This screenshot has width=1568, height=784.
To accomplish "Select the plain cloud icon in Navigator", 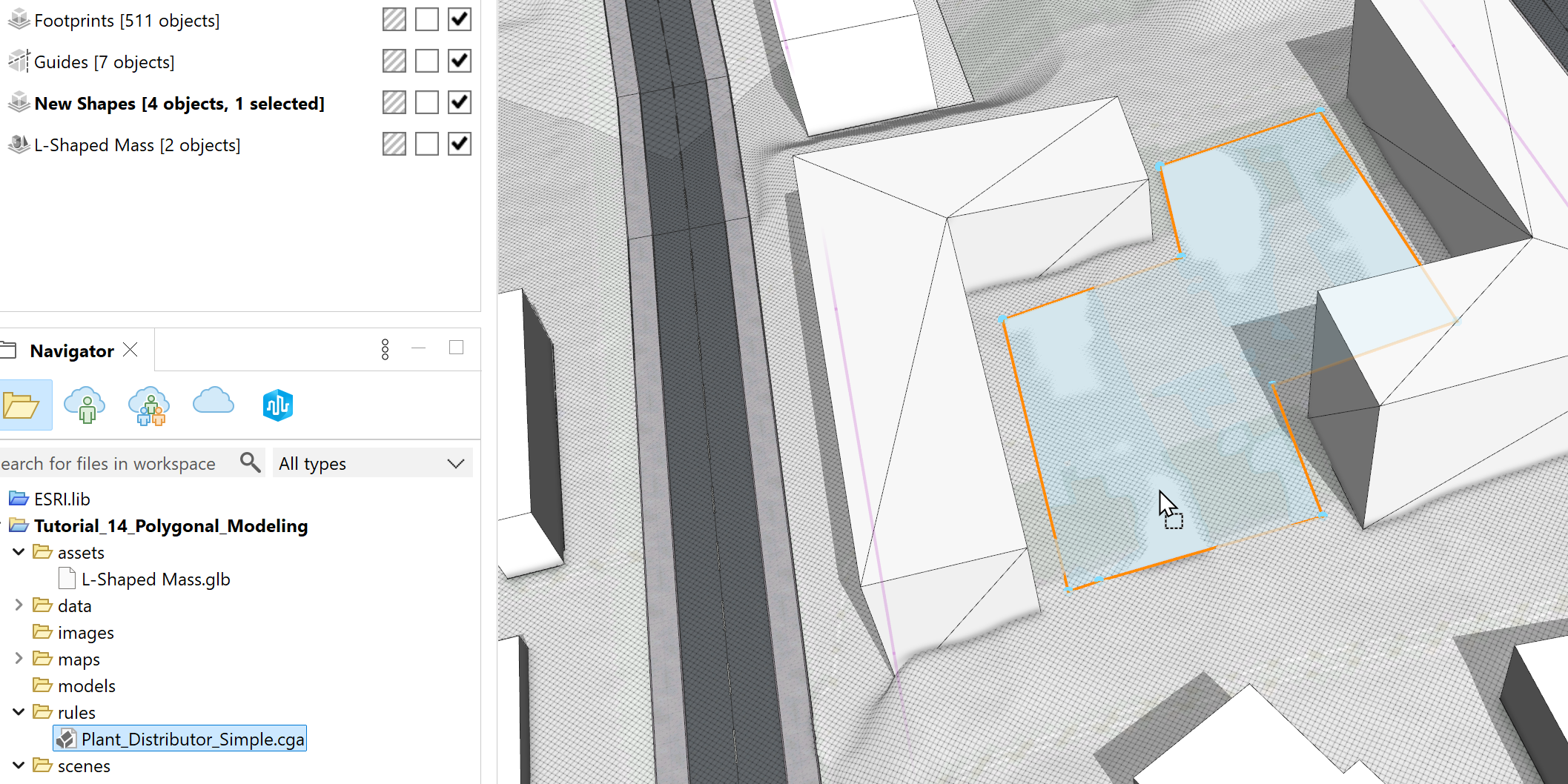I will pyautogui.click(x=213, y=405).
